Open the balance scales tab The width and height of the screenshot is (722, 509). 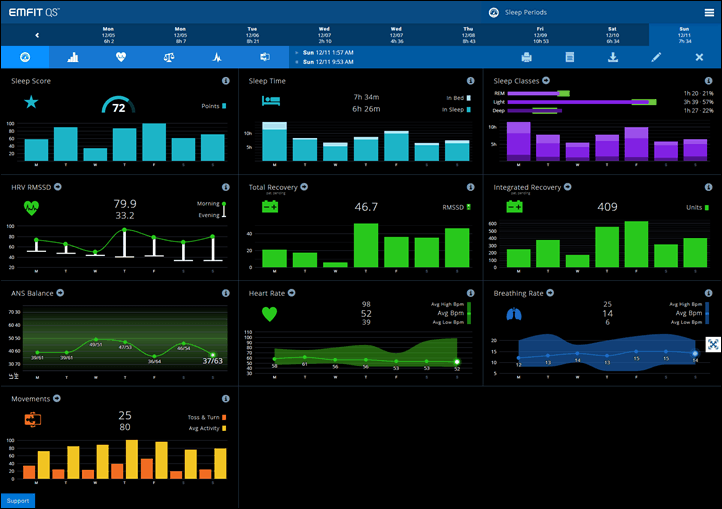pyautogui.click(x=169, y=57)
